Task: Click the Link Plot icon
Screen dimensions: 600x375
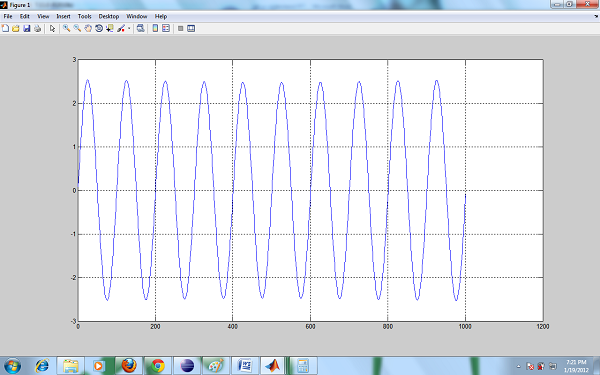Action: point(140,28)
